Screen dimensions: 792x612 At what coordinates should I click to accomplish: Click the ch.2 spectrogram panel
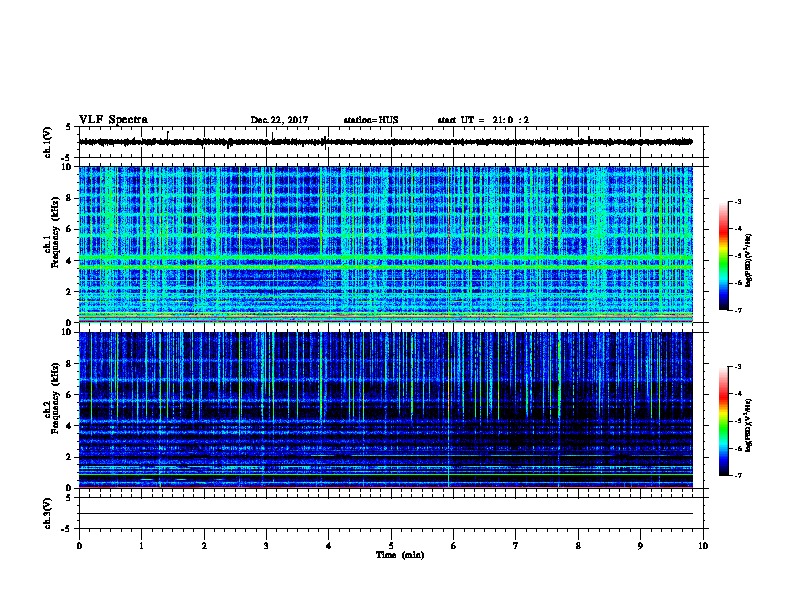[385, 410]
